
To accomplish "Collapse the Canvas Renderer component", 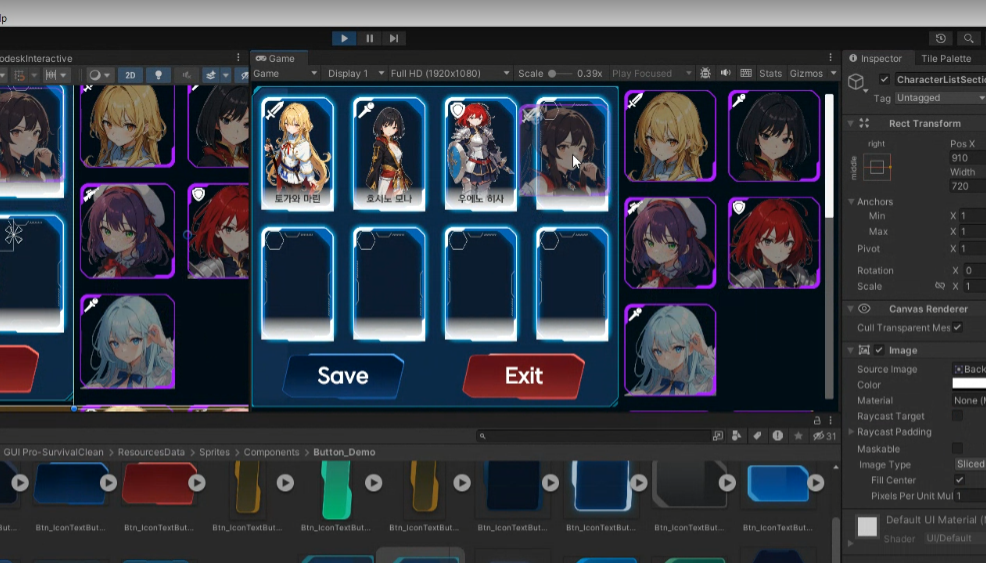I will pyautogui.click(x=850, y=309).
